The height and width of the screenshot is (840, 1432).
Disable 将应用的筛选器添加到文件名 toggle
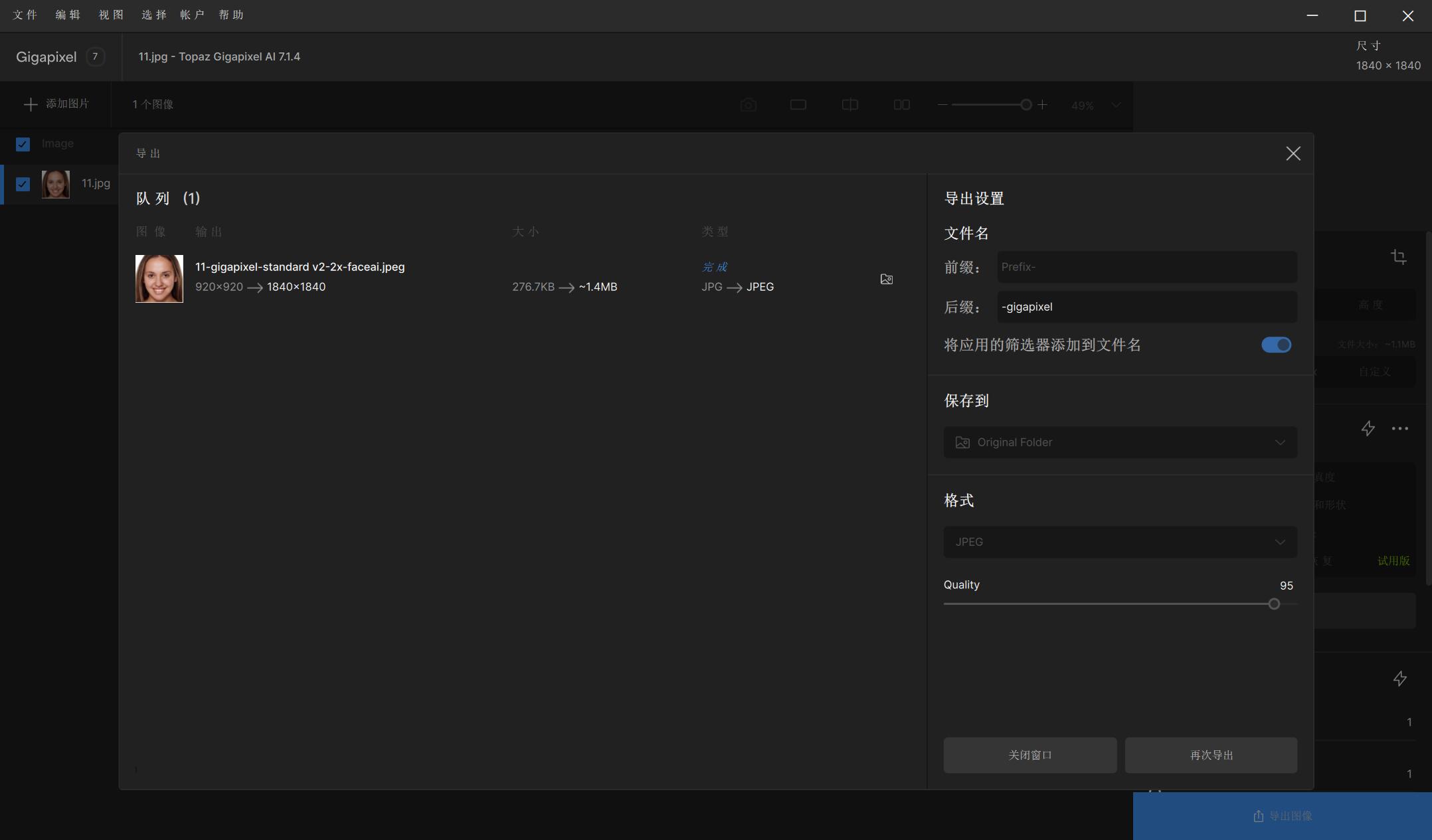(x=1276, y=345)
